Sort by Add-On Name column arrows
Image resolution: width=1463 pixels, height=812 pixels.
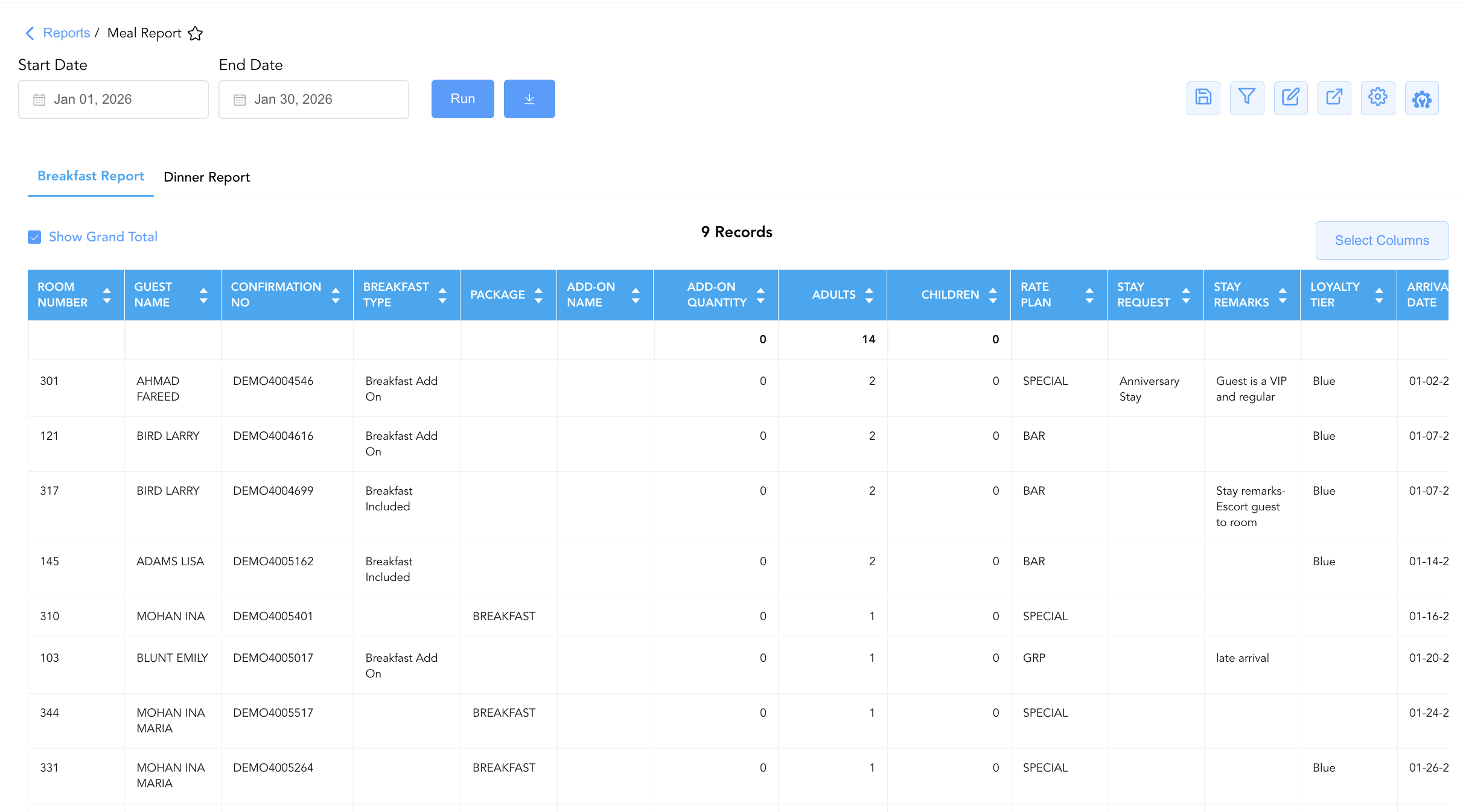(x=636, y=295)
